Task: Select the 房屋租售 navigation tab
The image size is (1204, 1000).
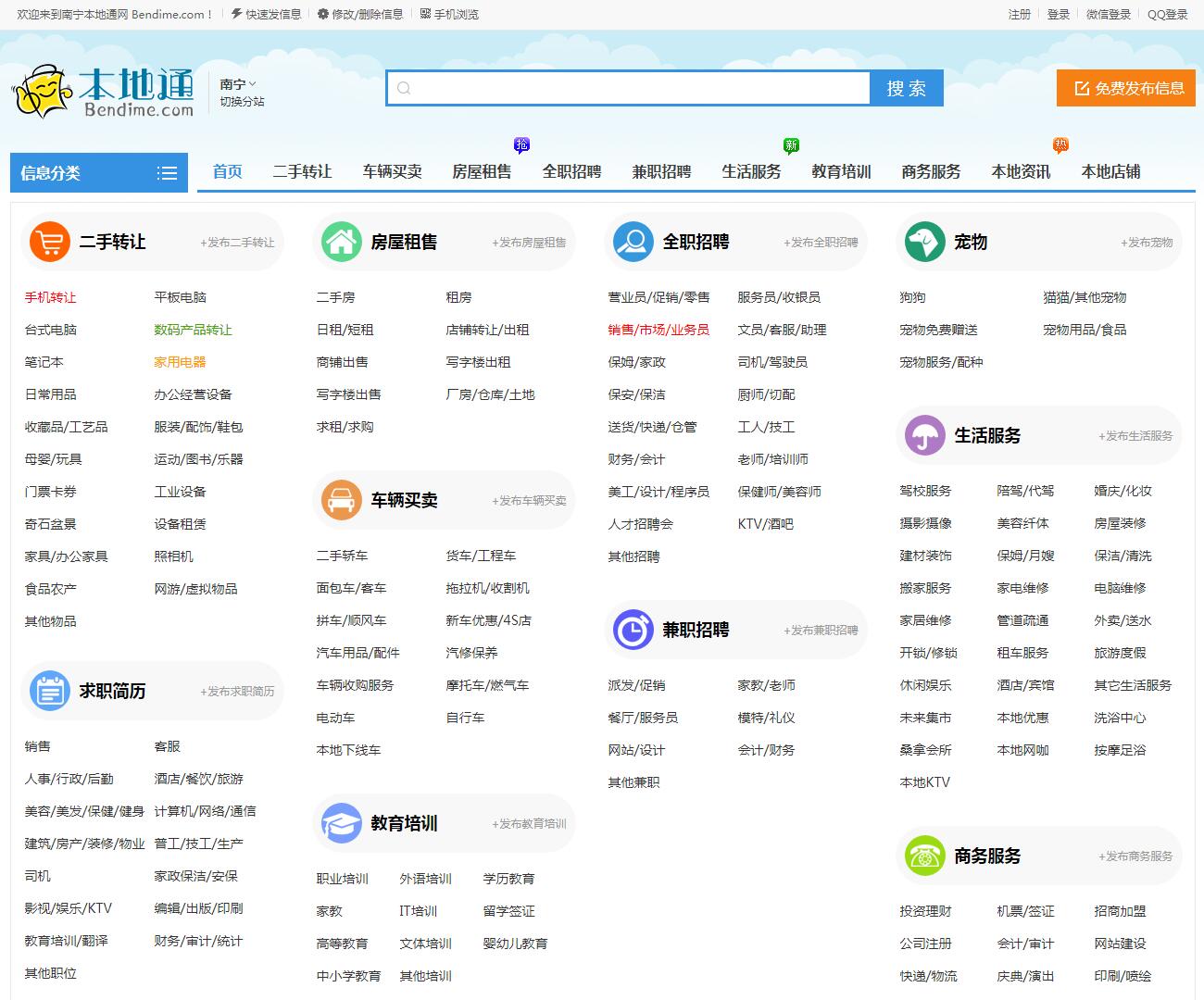Action: (x=482, y=172)
